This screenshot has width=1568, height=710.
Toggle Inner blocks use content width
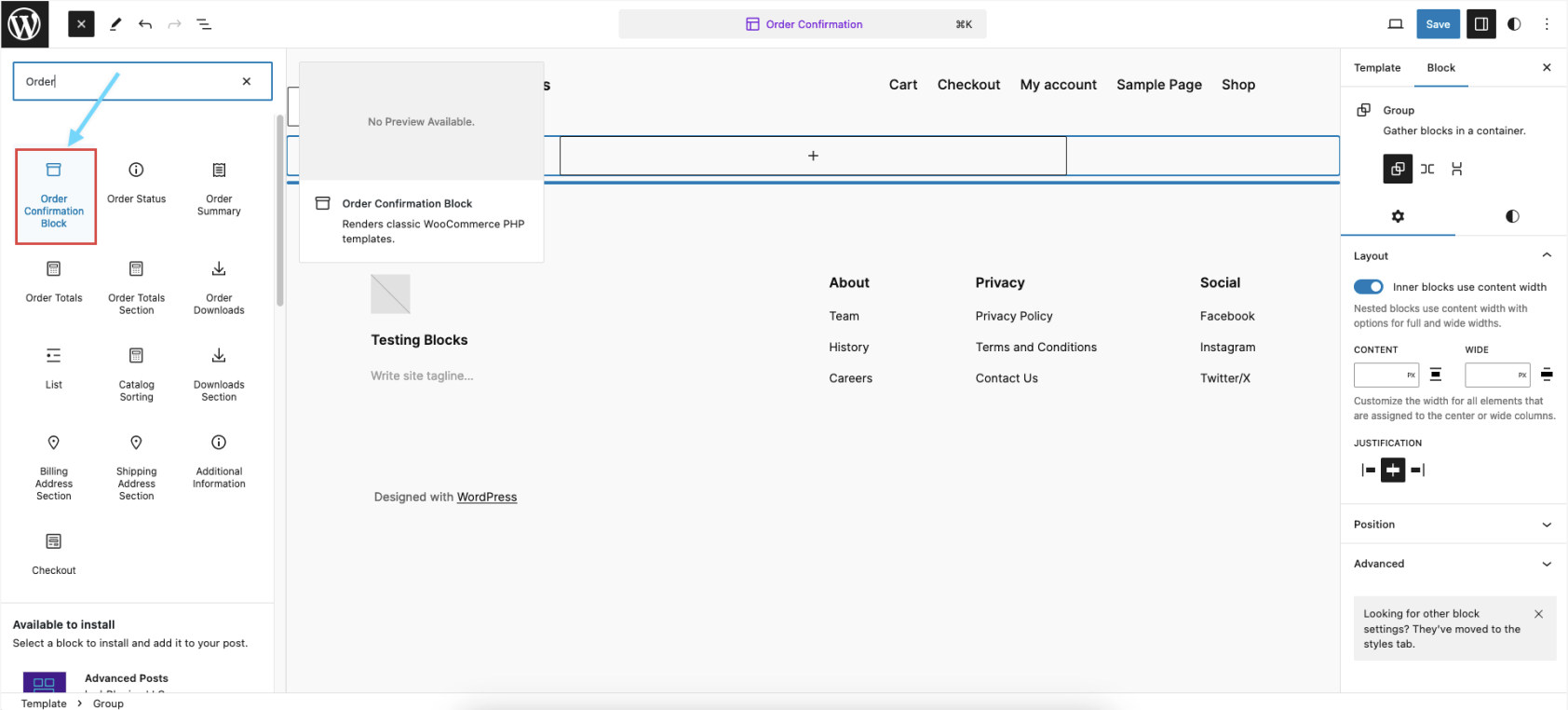[1368, 287]
